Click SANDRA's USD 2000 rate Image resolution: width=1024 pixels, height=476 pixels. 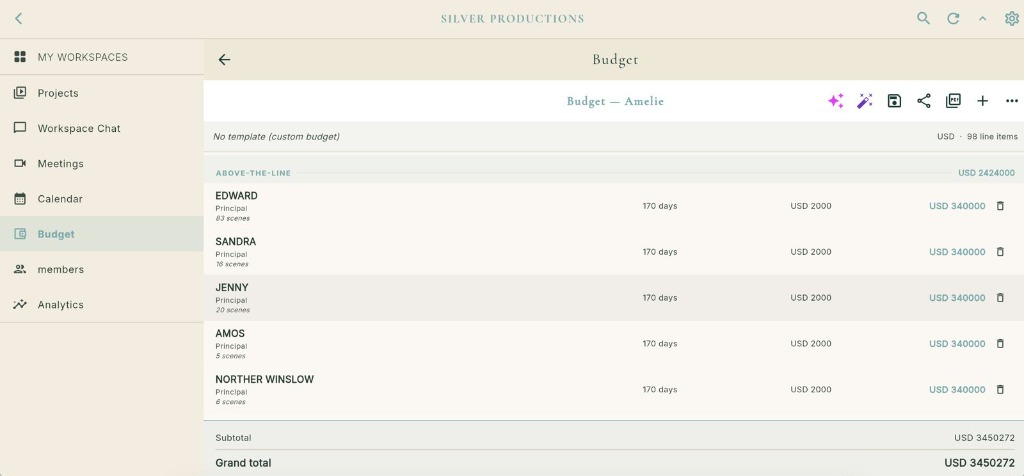click(810, 251)
